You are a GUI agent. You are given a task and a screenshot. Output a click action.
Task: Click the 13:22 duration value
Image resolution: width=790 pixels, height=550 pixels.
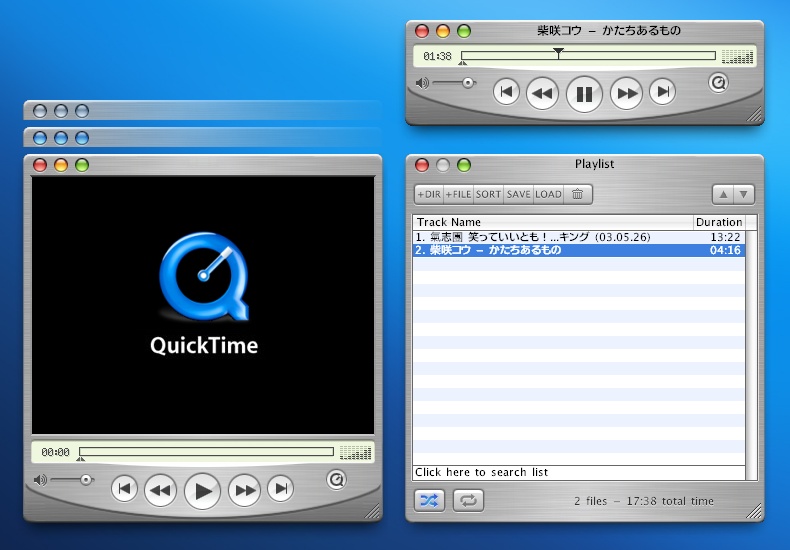(725, 237)
